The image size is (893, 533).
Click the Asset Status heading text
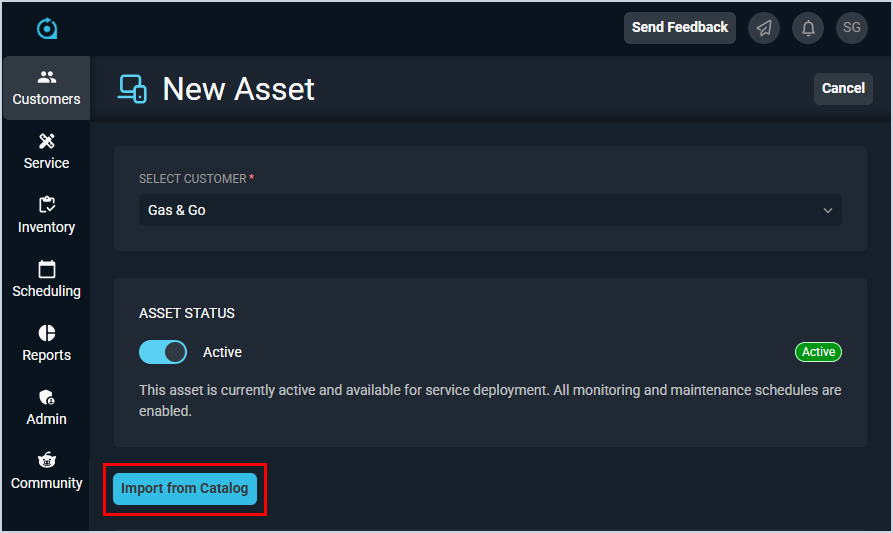tap(187, 313)
